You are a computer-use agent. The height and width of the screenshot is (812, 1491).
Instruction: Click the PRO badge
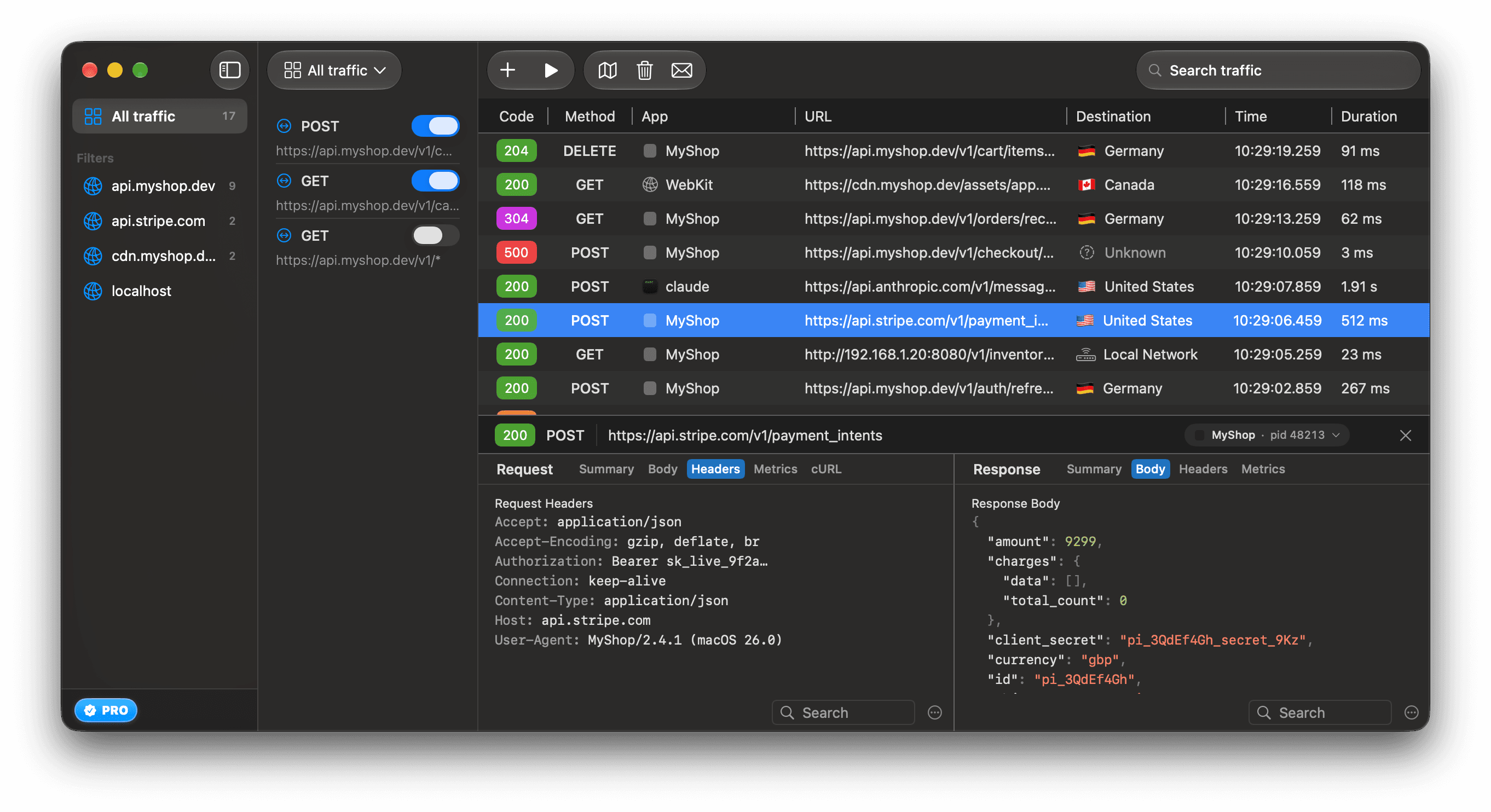[106, 710]
